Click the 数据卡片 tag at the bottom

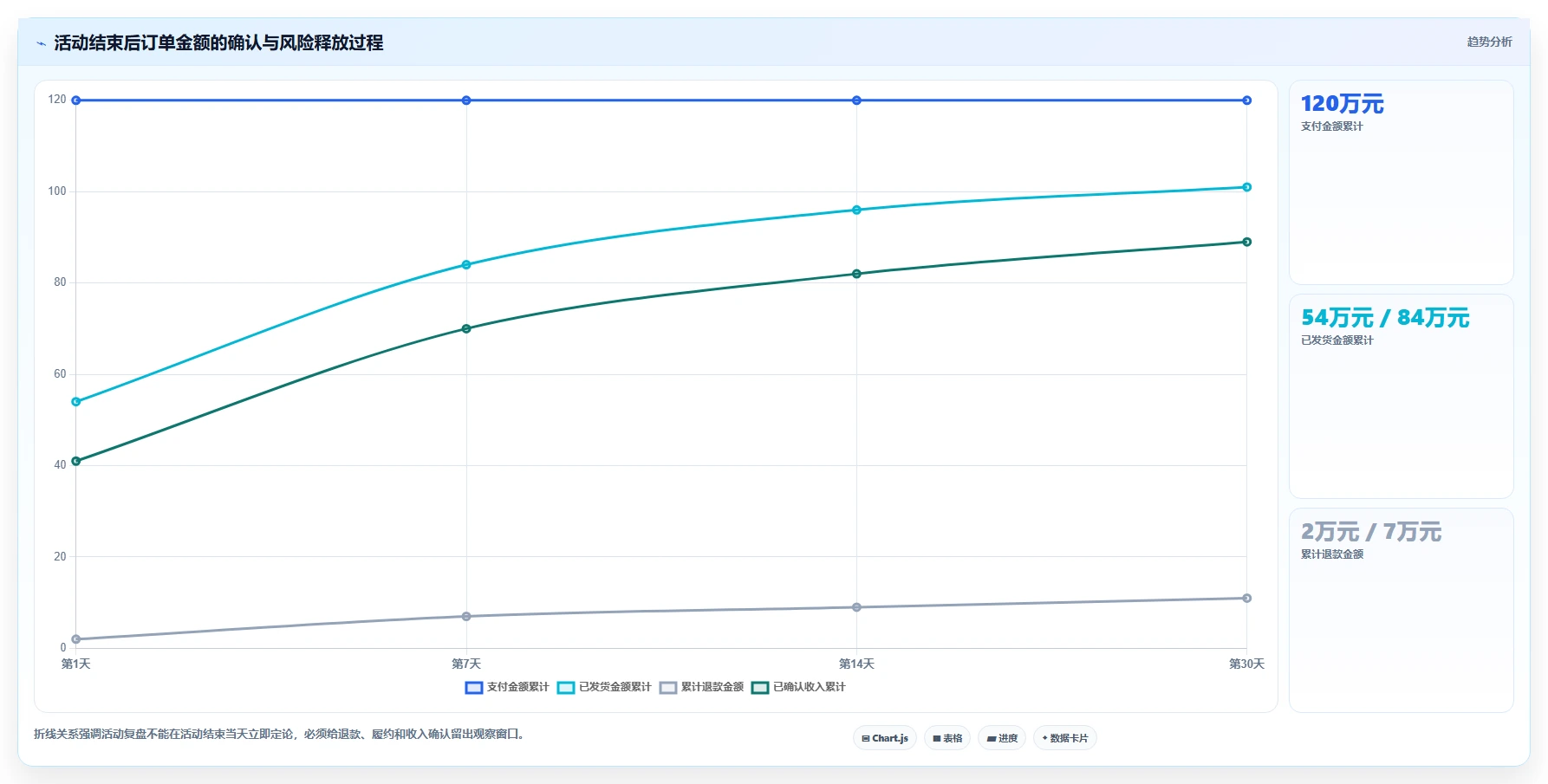1065,738
